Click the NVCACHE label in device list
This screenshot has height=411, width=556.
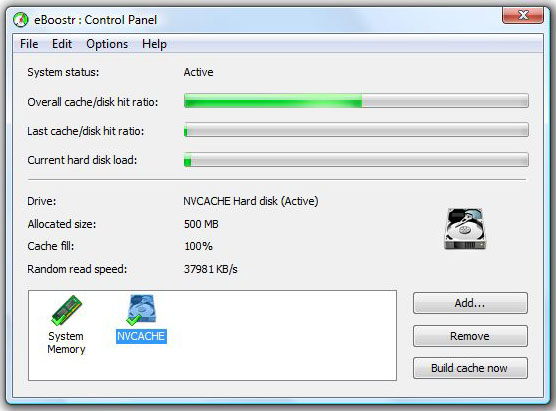(x=141, y=336)
